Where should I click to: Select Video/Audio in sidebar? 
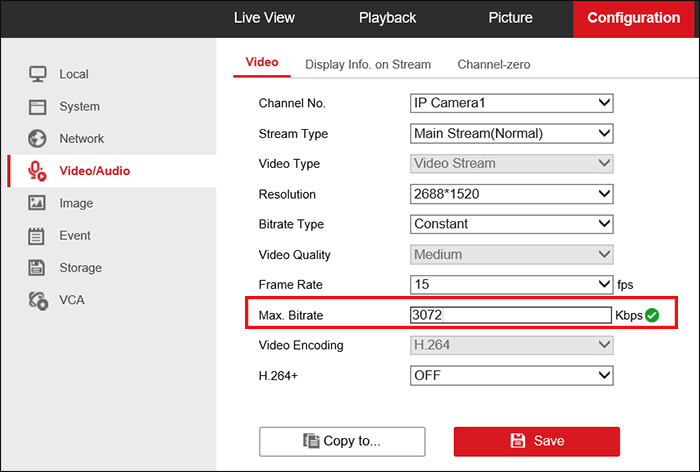click(x=112, y=171)
